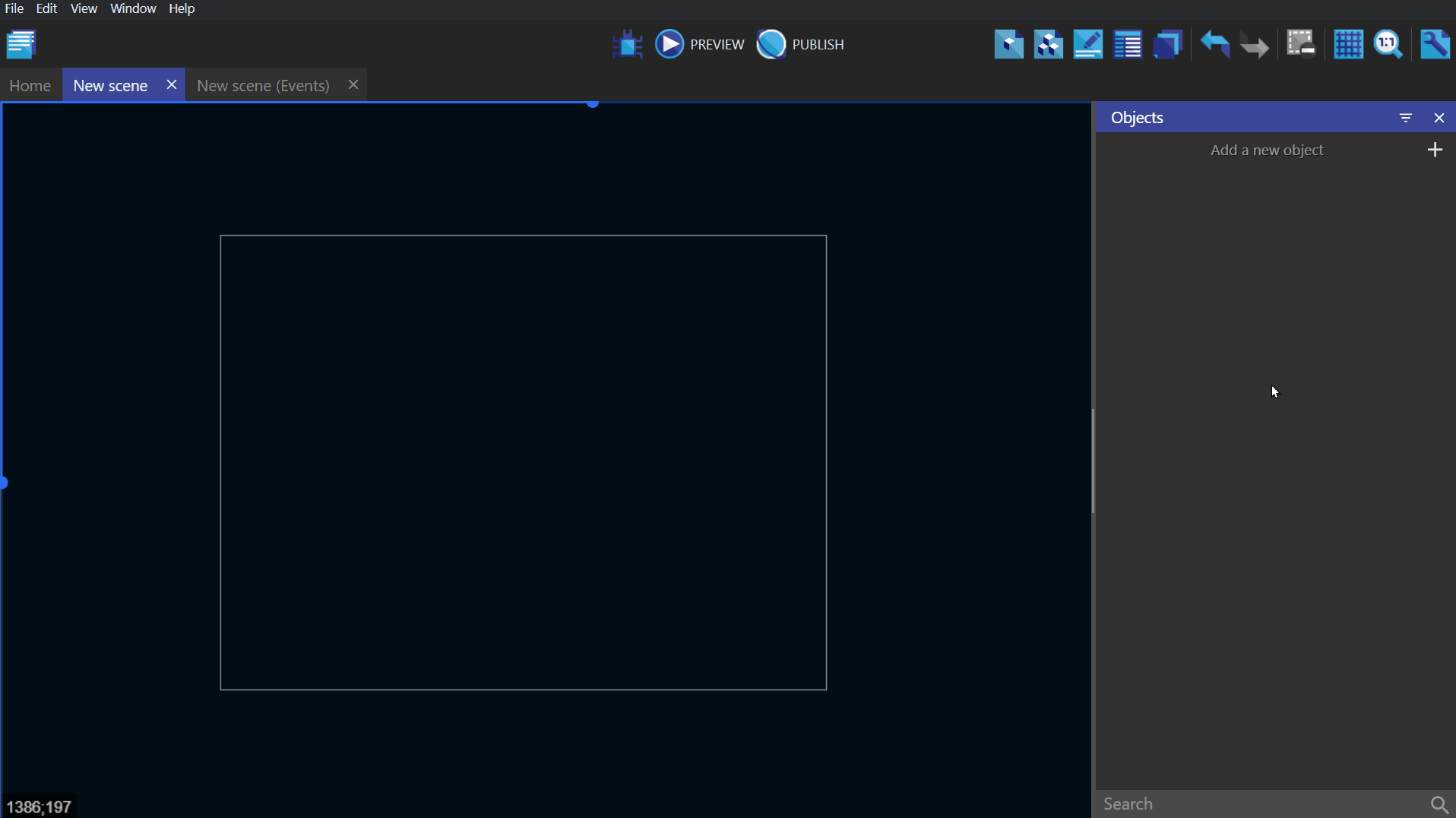This screenshot has height=818, width=1456.
Task: Click the PREVIEW button
Action: [x=700, y=44]
